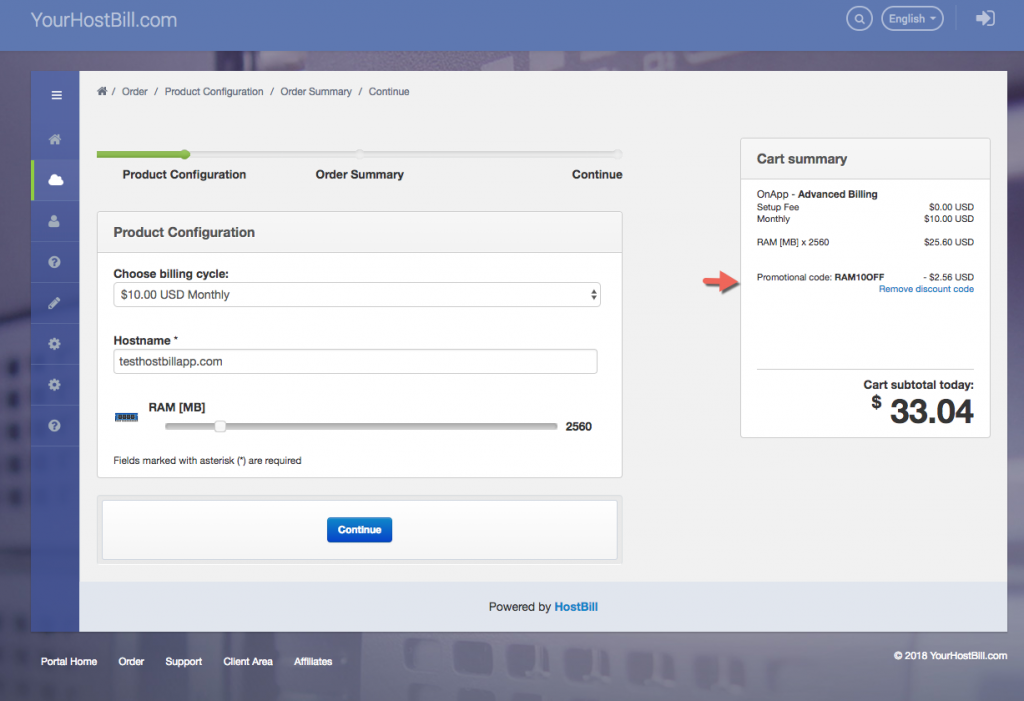Open Client Area in footer menu

tap(248, 661)
